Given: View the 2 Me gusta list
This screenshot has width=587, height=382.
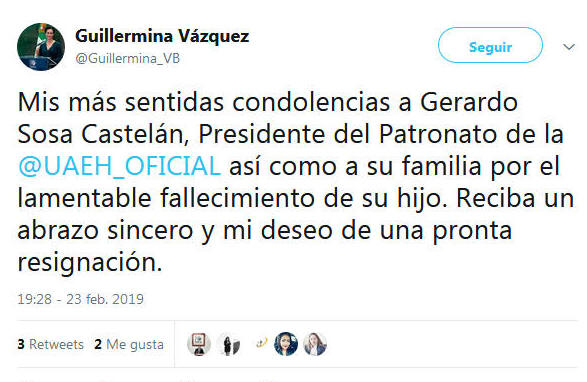Looking at the screenshot, I should click(129, 344).
